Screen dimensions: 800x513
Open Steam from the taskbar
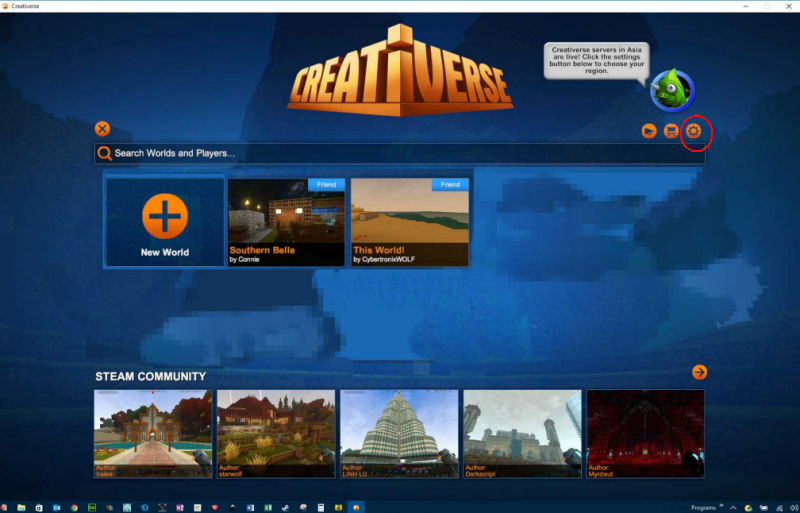285,508
